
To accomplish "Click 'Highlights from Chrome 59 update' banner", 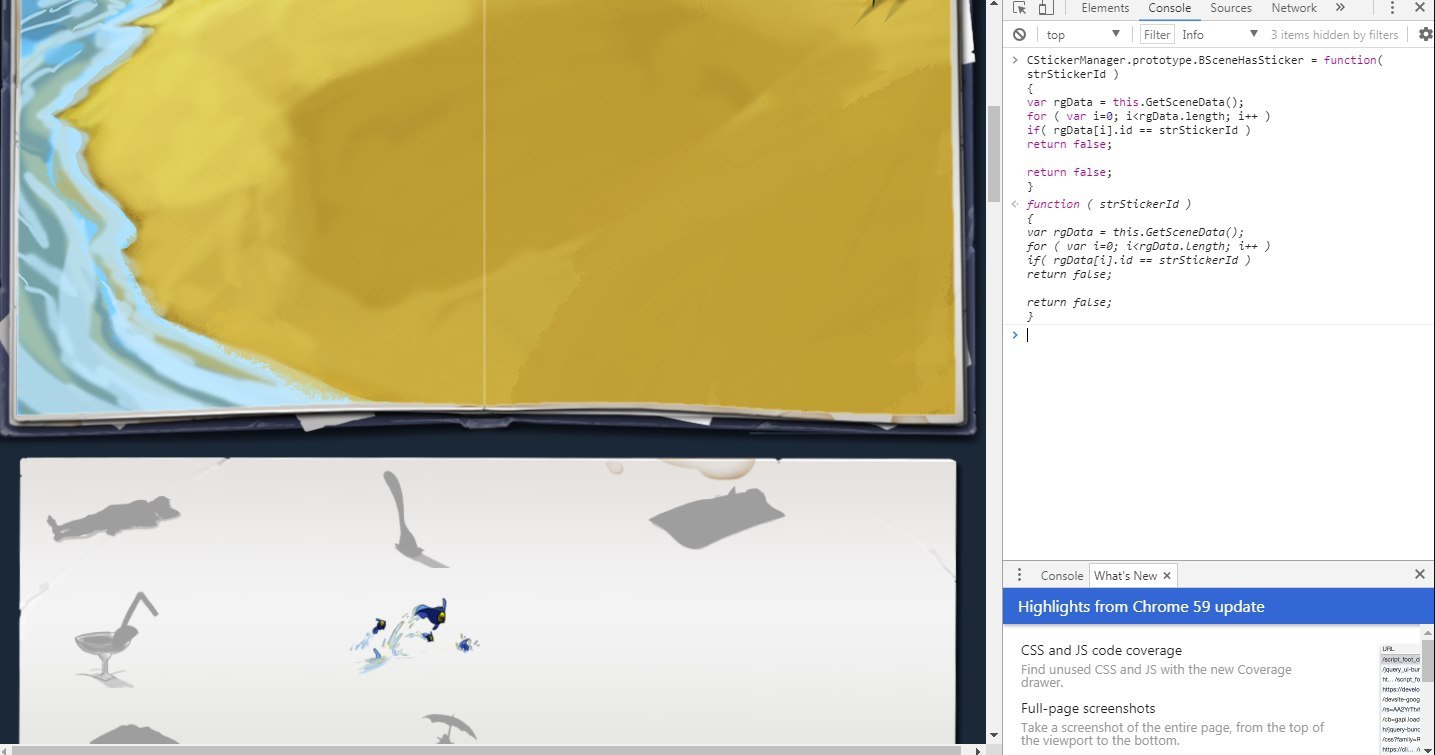I will tap(1219, 606).
